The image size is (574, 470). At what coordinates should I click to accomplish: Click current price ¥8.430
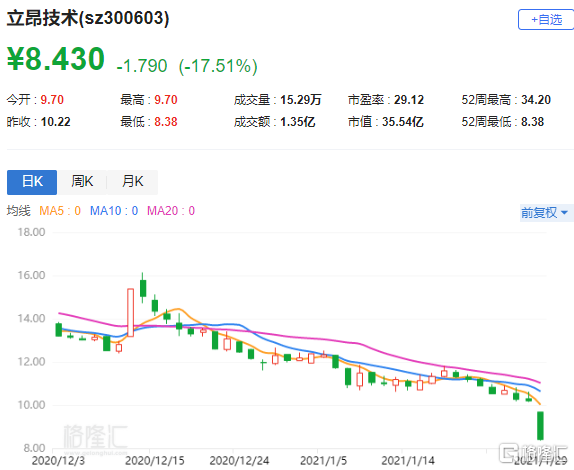point(56,59)
